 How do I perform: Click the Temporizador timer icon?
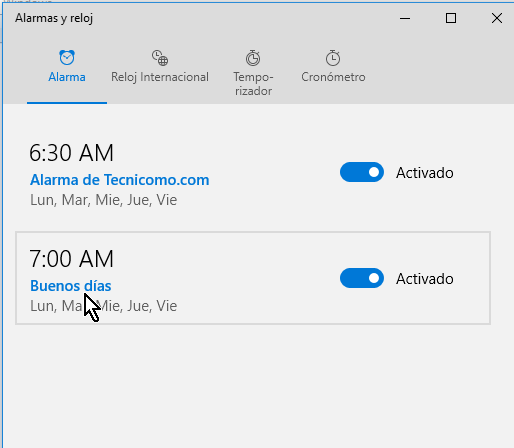(253, 58)
